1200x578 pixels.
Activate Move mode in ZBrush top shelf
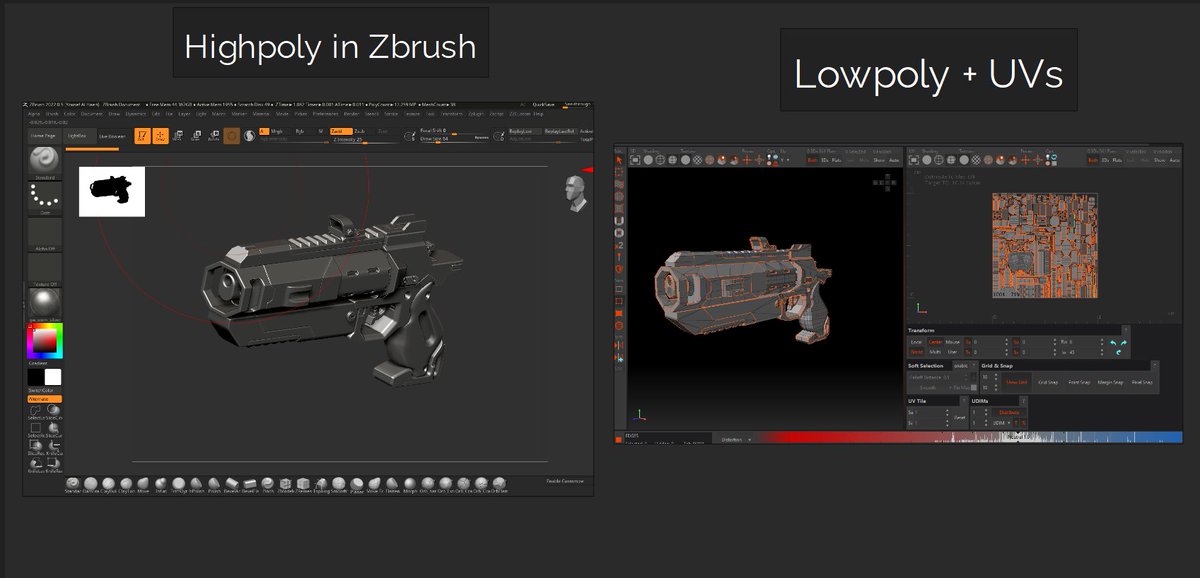click(178, 136)
